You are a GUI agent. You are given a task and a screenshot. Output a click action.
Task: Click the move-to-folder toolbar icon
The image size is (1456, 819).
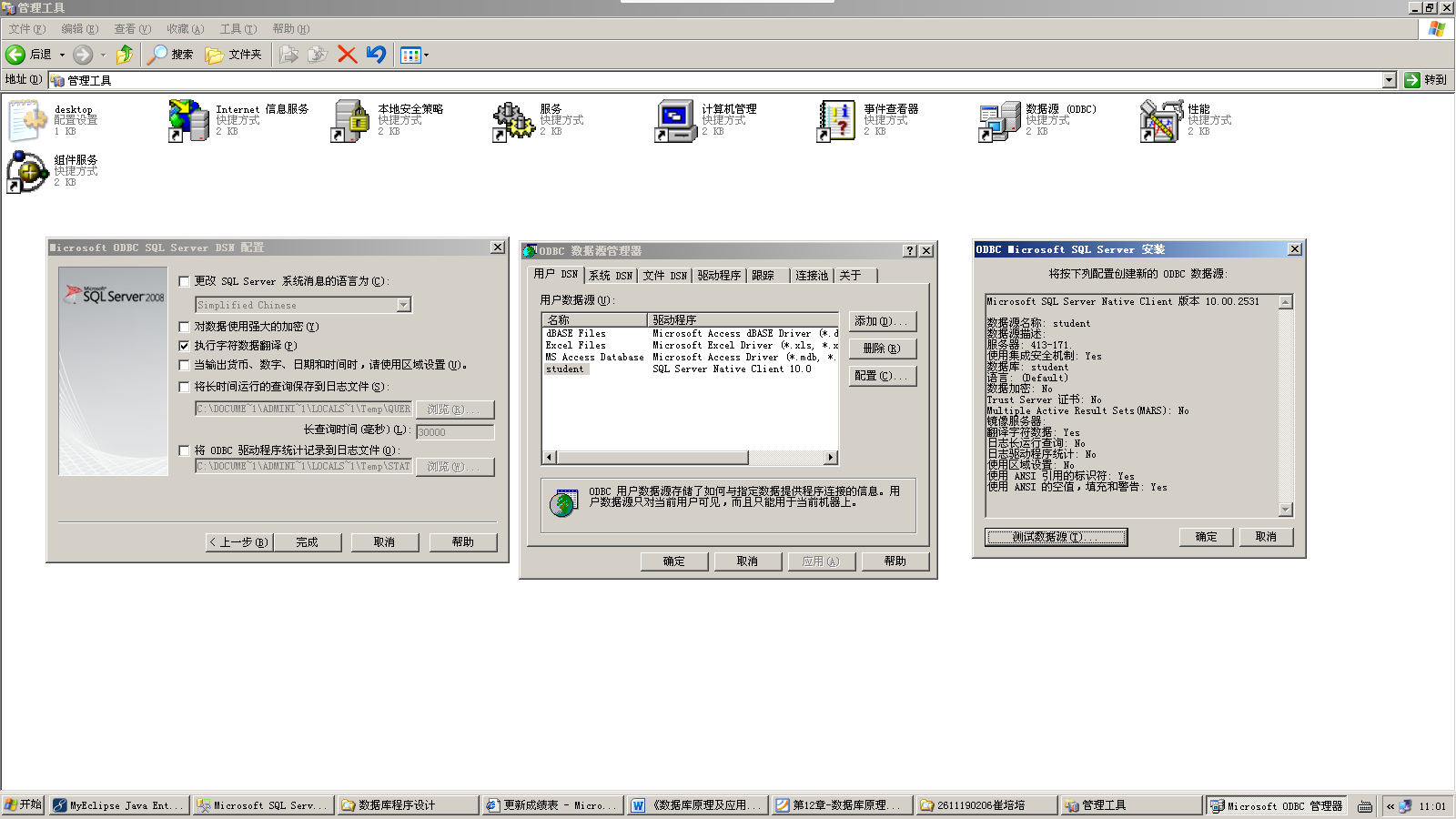tap(288, 55)
